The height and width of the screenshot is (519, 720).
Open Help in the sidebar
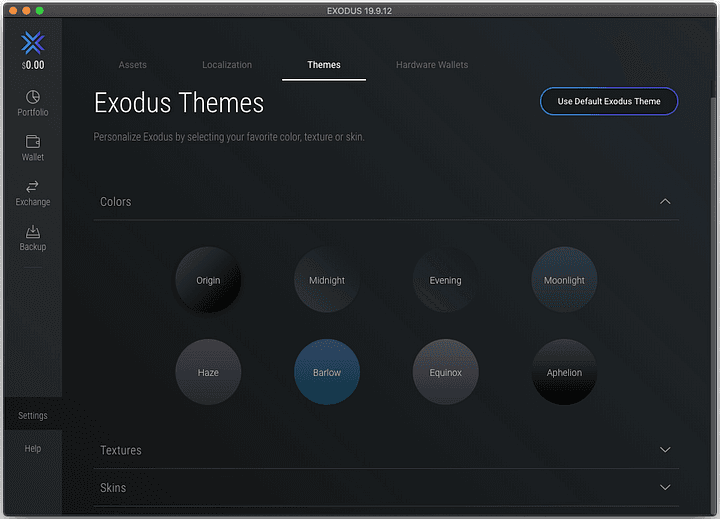point(33,448)
